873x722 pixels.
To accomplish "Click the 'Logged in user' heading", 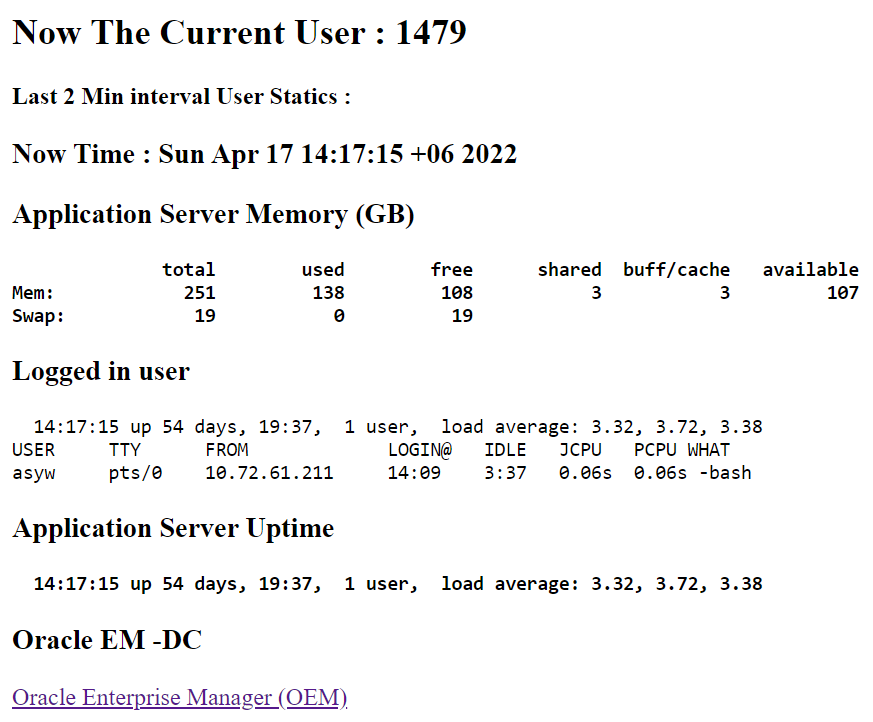I will (101, 371).
